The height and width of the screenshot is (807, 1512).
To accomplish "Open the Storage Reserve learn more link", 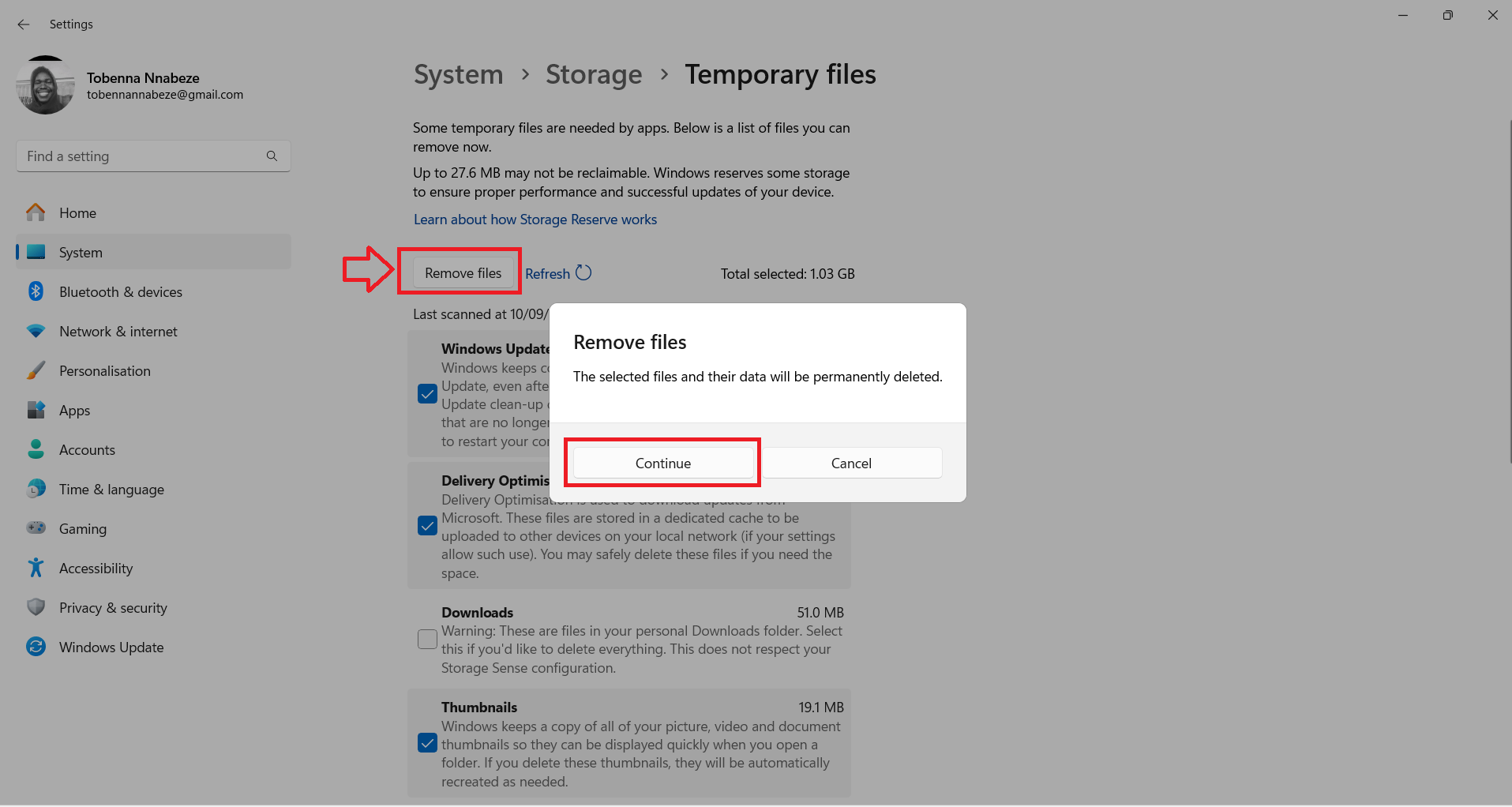I will pyautogui.click(x=535, y=219).
